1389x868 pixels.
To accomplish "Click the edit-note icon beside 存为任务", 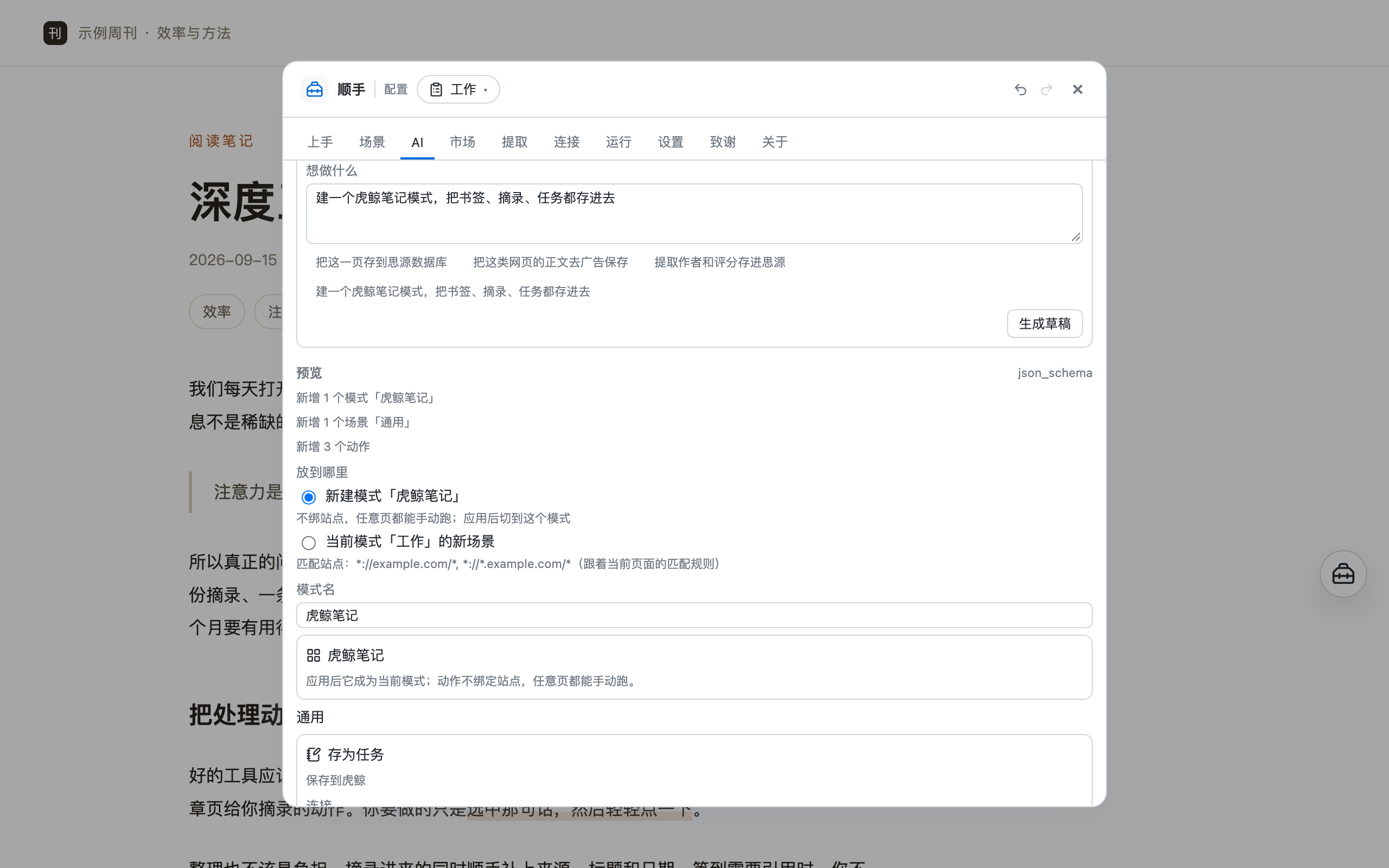I will tap(314, 754).
